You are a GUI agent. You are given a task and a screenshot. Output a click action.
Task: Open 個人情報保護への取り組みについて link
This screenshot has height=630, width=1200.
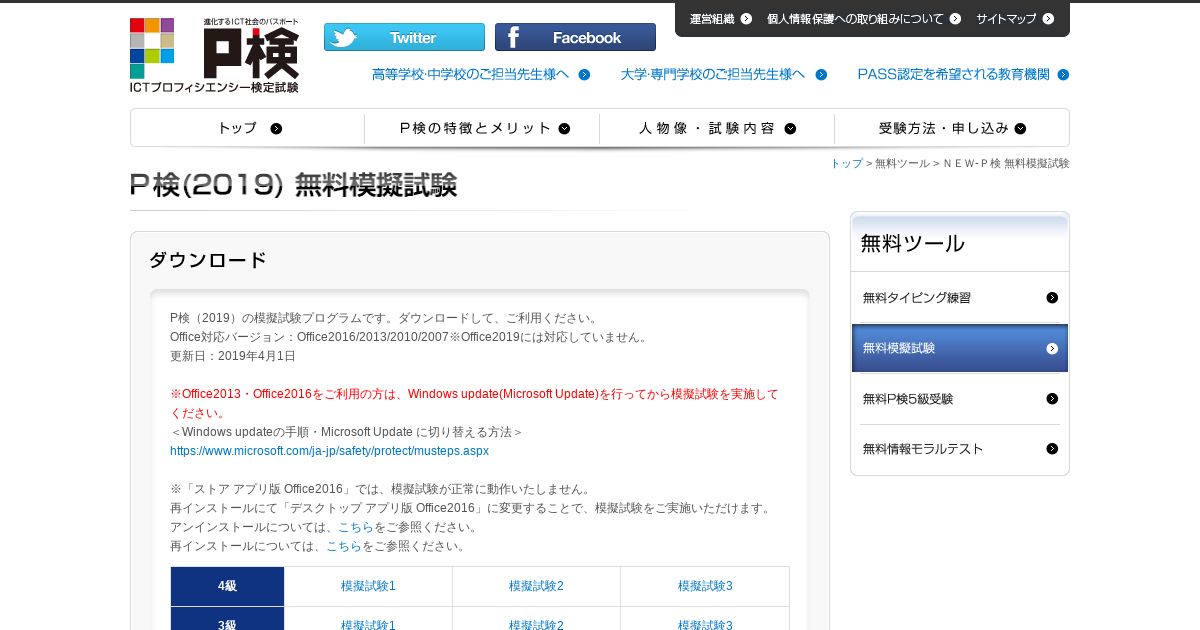click(855, 18)
